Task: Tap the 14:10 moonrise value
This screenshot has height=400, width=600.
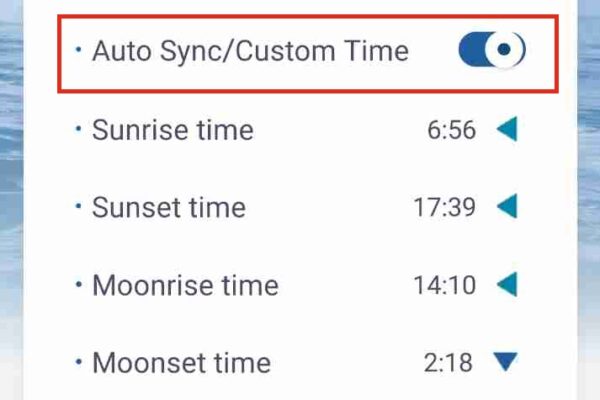Action: click(444, 285)
